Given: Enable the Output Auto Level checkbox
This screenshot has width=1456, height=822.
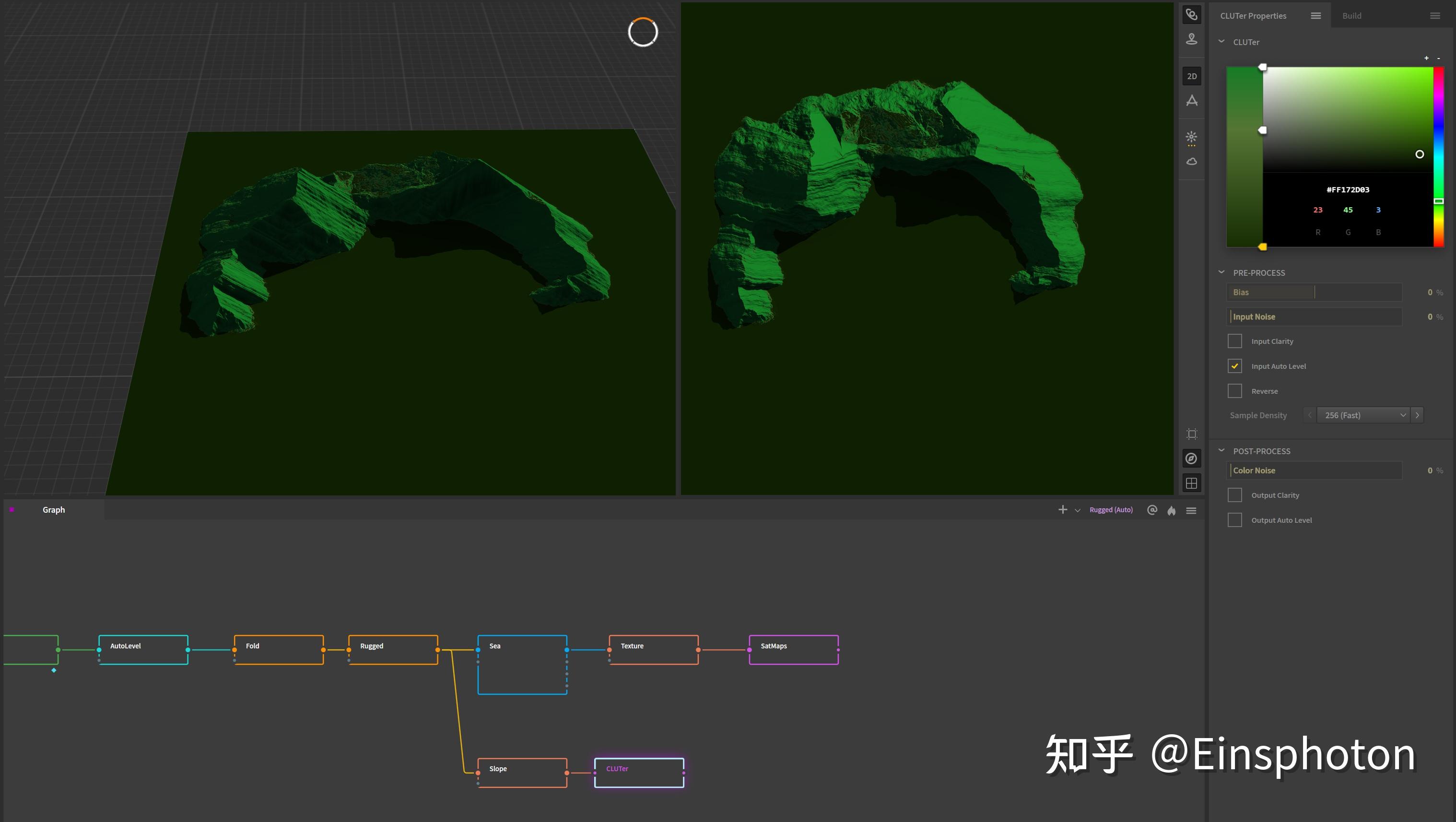Looking at the screenshot, I should [x=1235, y=520].
